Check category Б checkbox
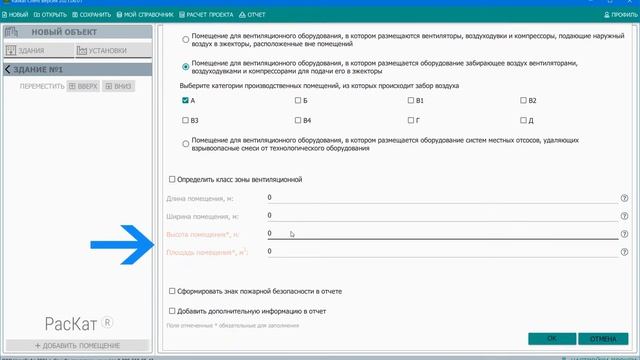This screenshot has height=360, width=640. coord(298,100)
